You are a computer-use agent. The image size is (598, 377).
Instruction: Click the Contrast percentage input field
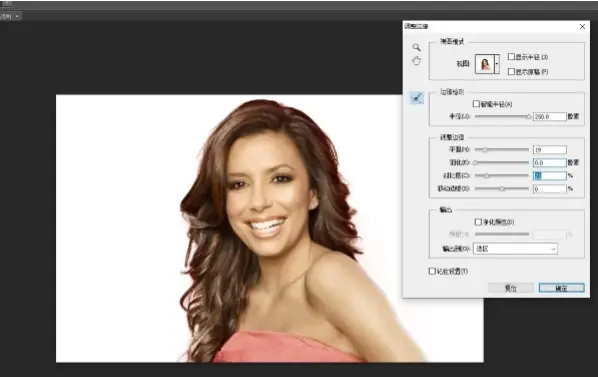coord(550,176)
